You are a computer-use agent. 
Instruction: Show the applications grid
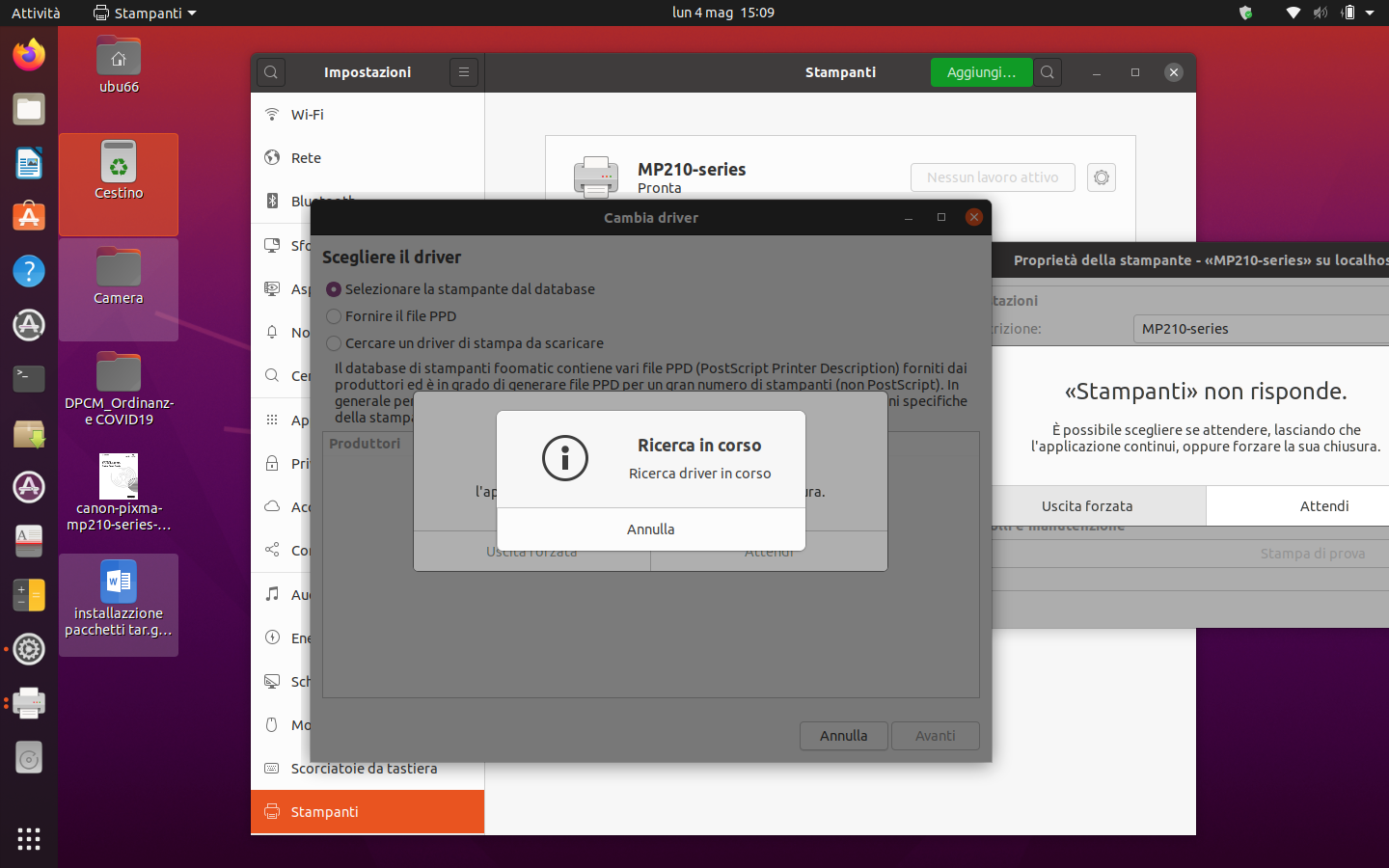[x=29, y=838]
